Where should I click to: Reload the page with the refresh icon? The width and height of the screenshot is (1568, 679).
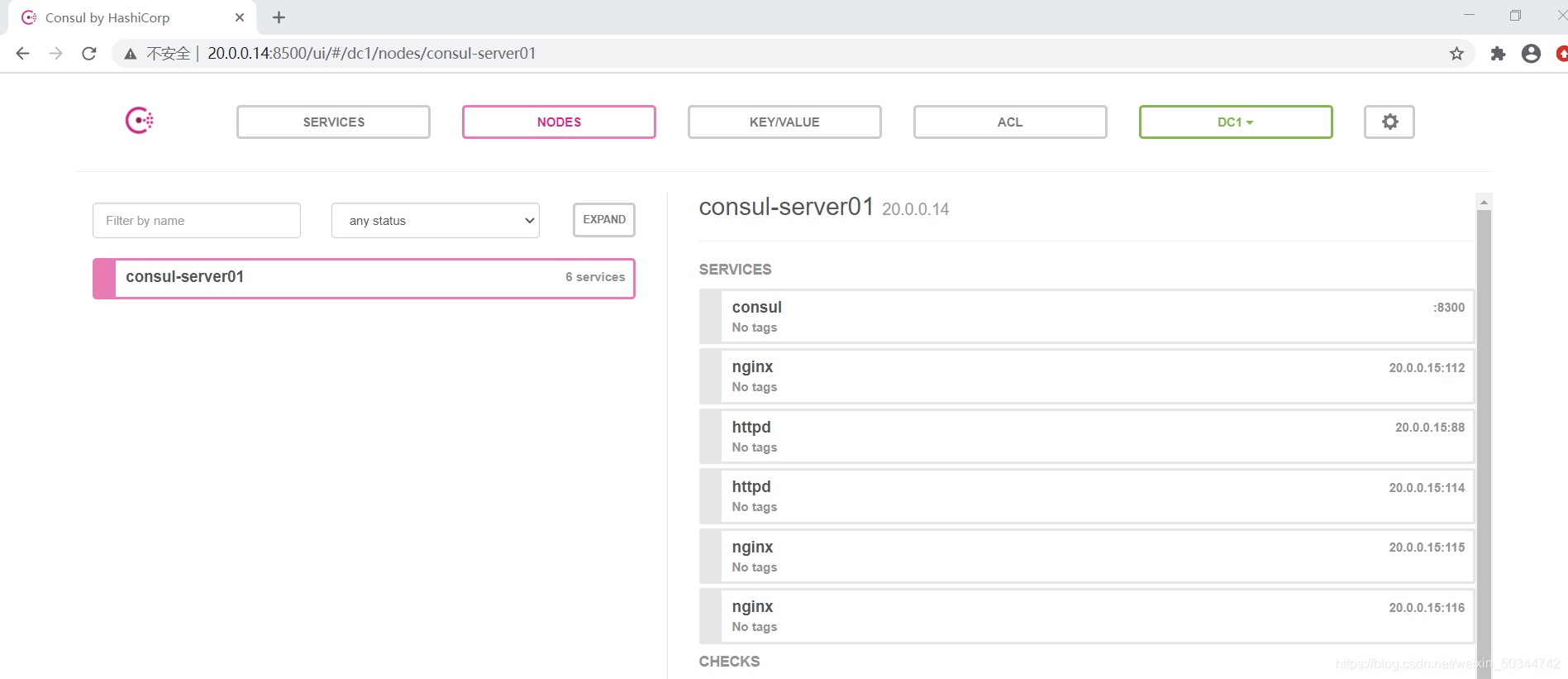pyautogui.click(x=89, y=53)
